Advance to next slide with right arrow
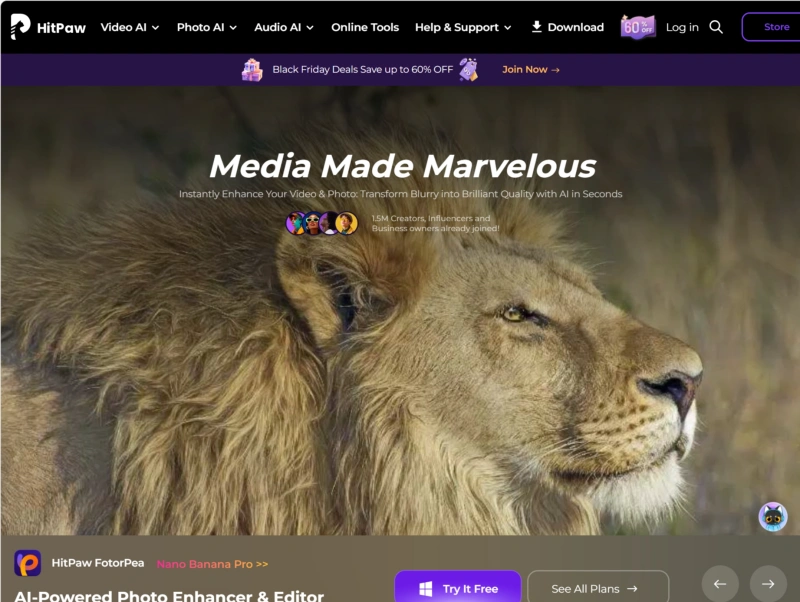The width and height of the screenshot is (800, 602). tap(768, 584)
